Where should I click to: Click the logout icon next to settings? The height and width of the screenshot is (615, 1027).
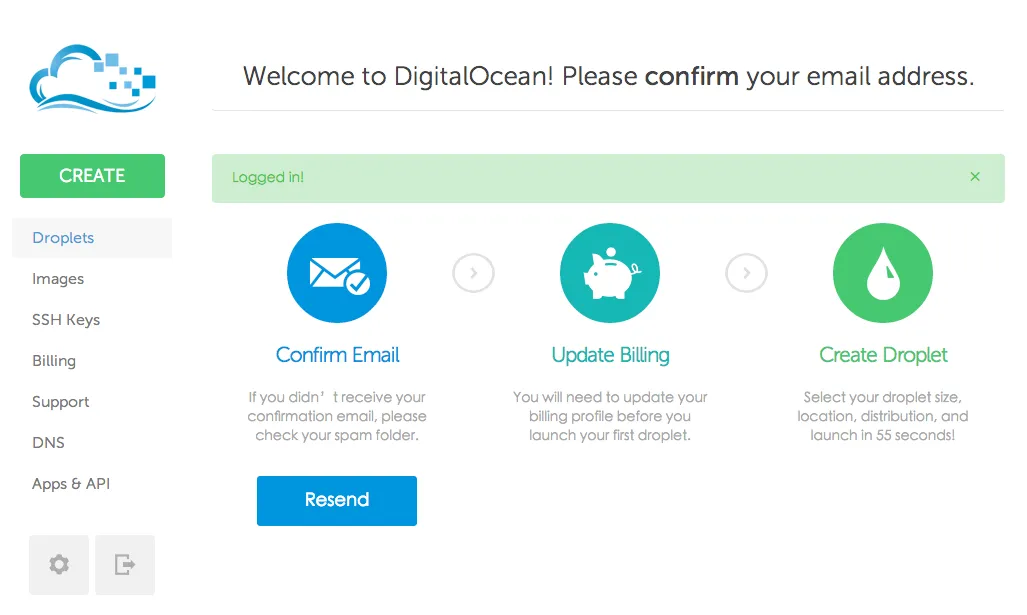(124, 565)
